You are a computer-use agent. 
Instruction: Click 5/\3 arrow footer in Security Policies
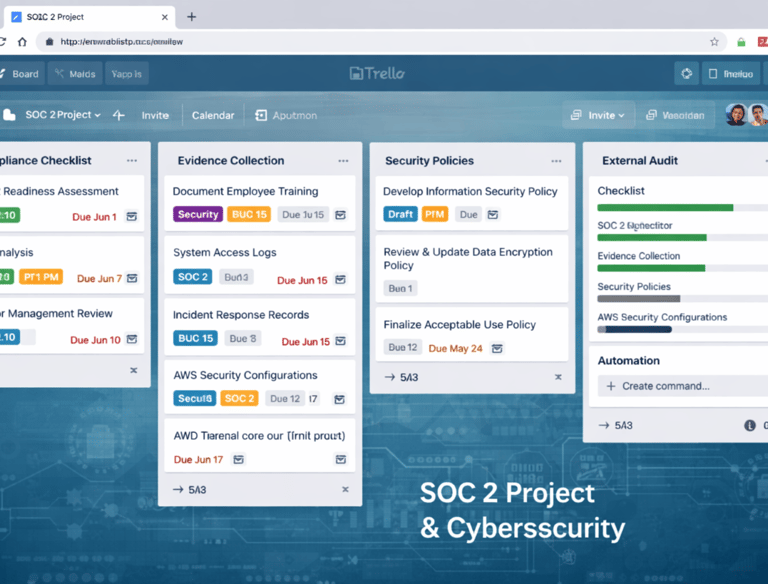[401, 377]
